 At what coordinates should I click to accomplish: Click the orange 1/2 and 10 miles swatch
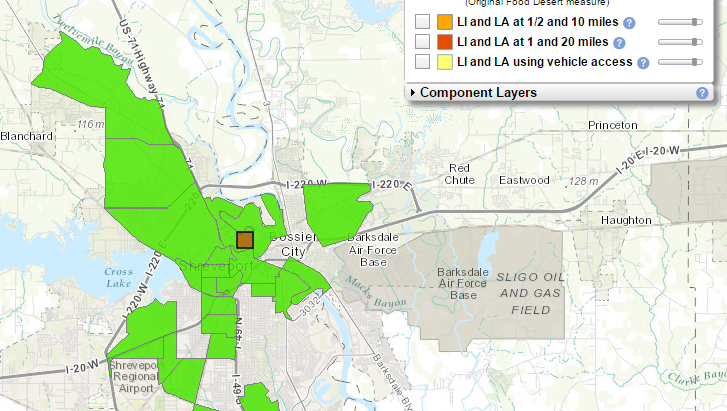(x=444, y=22)
